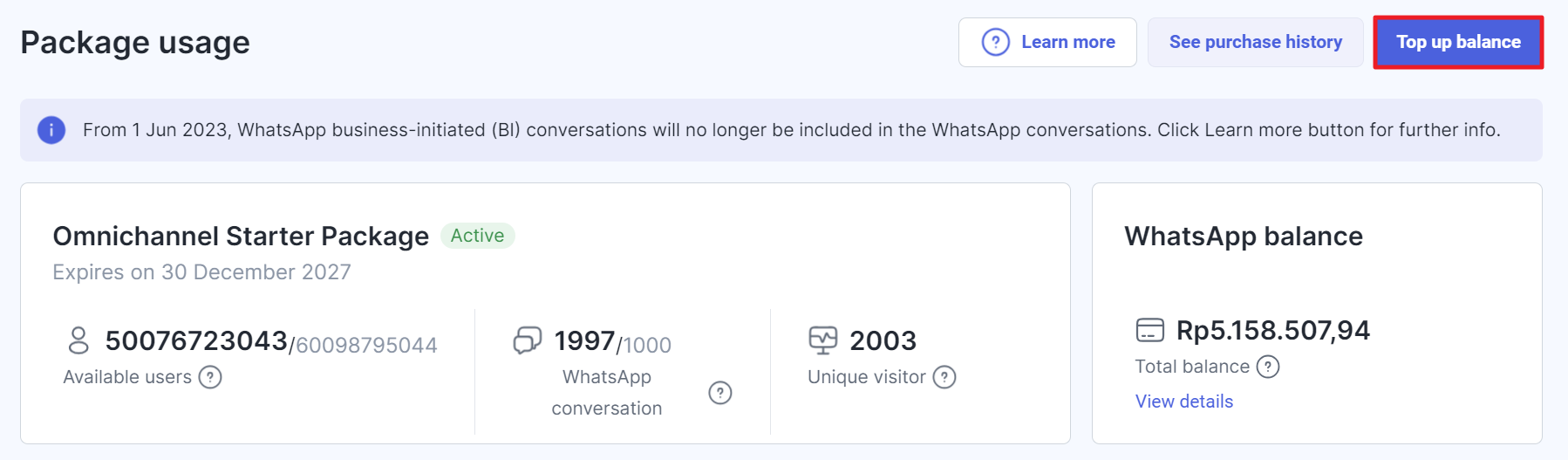Click the credit card balance icon

tap(1149, 331)
